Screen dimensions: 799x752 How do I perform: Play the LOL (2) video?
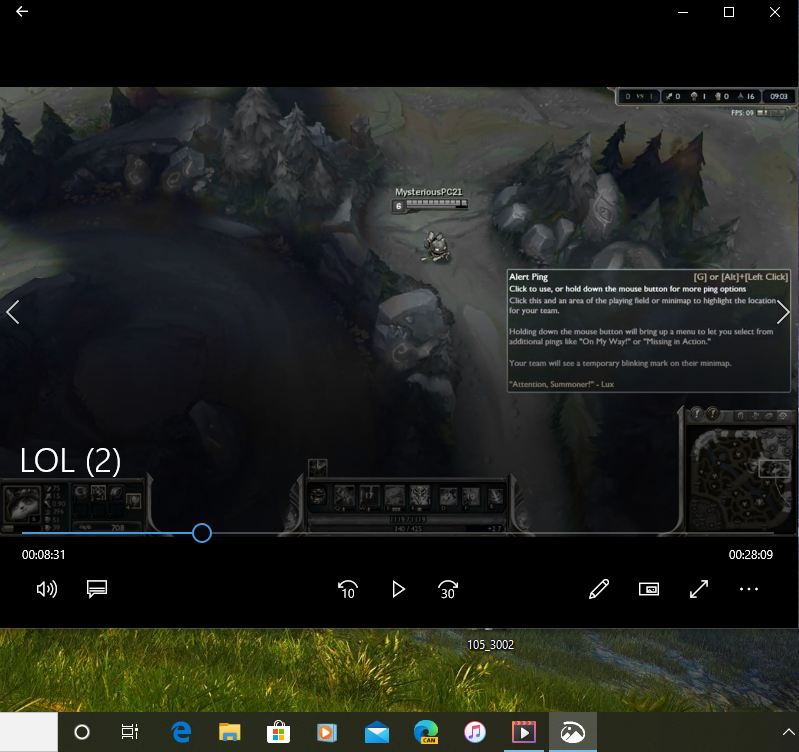tap(398, 589)
